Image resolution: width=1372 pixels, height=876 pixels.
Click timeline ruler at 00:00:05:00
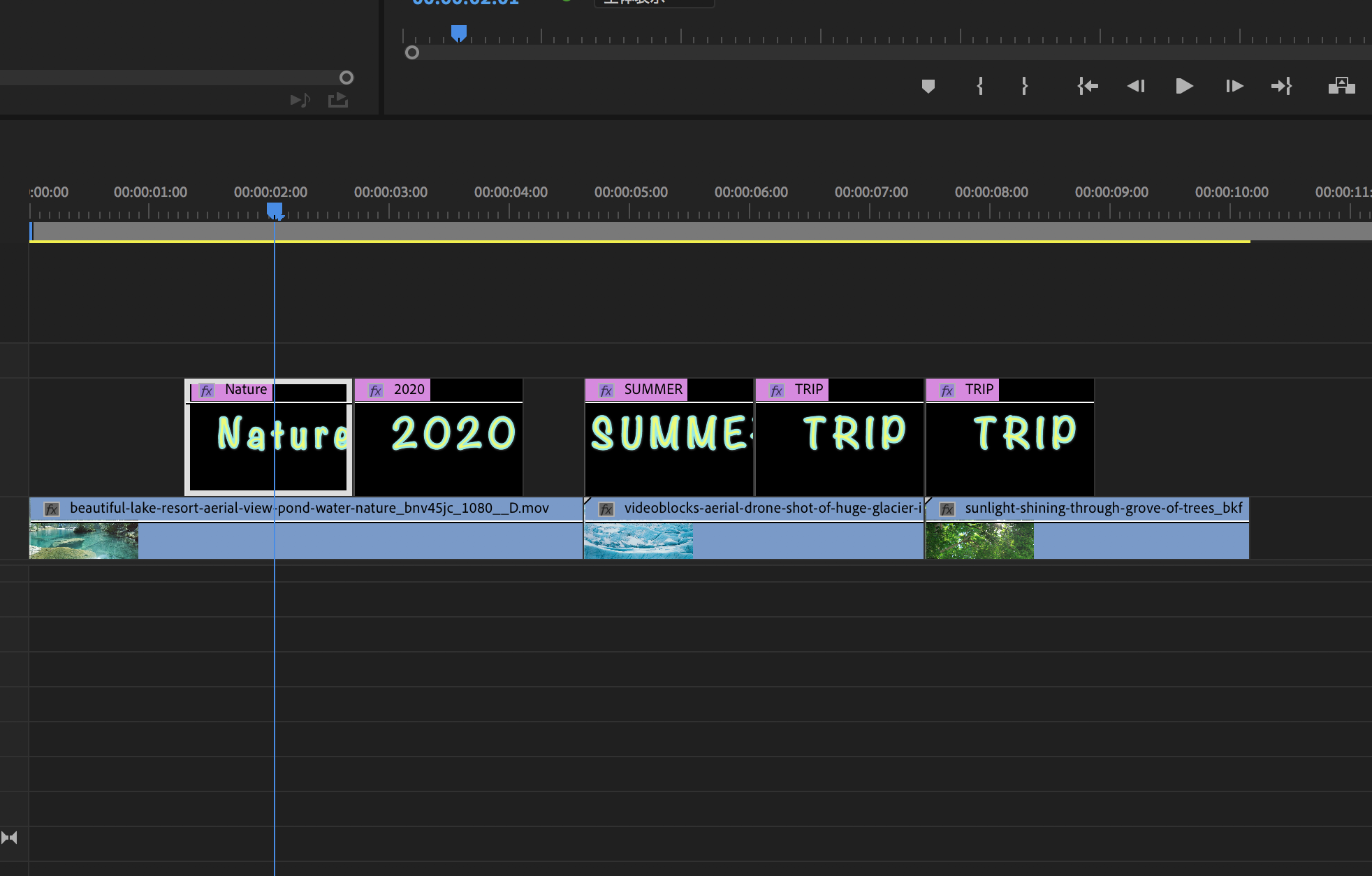click(631, 192)
